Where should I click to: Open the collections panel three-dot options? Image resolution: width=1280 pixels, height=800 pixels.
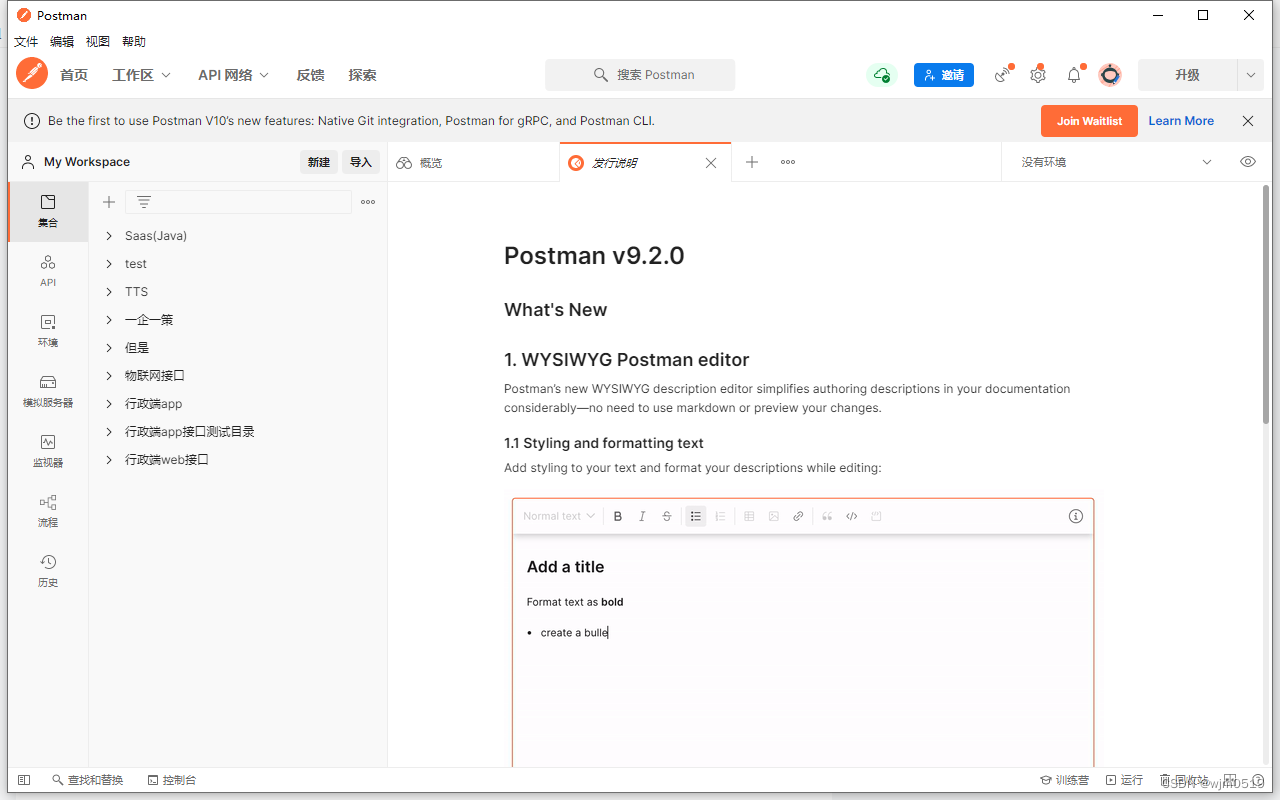(x=368, y=202)
